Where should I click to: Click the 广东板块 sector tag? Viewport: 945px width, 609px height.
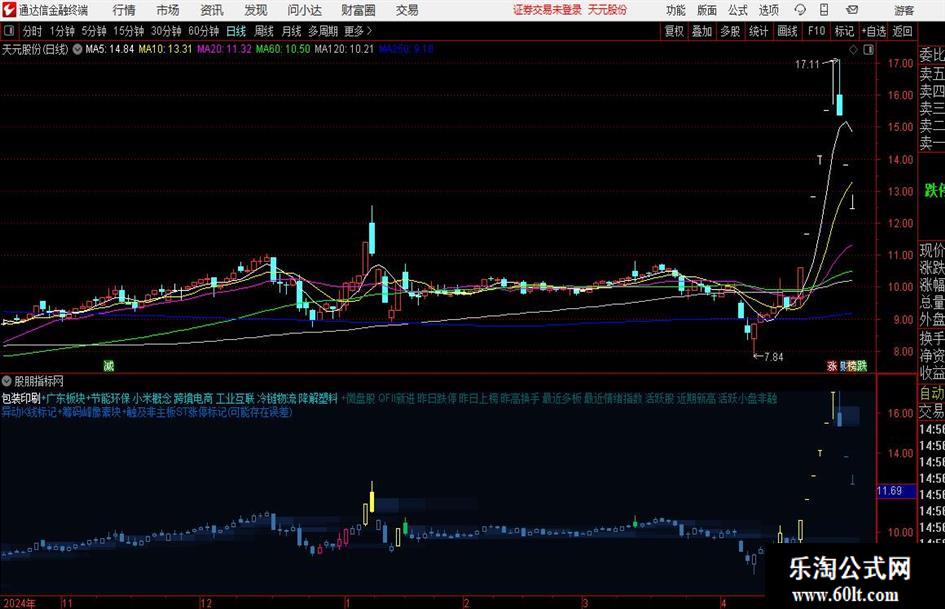[x=66, y=399]
